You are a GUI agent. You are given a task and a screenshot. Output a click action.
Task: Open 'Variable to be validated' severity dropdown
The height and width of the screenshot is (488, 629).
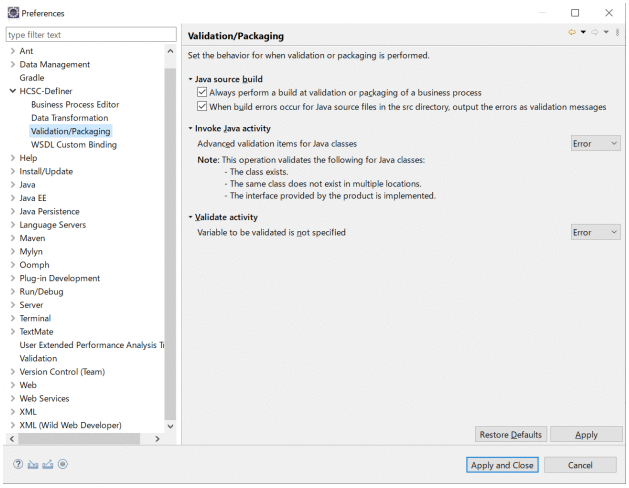tap(596, 232)
